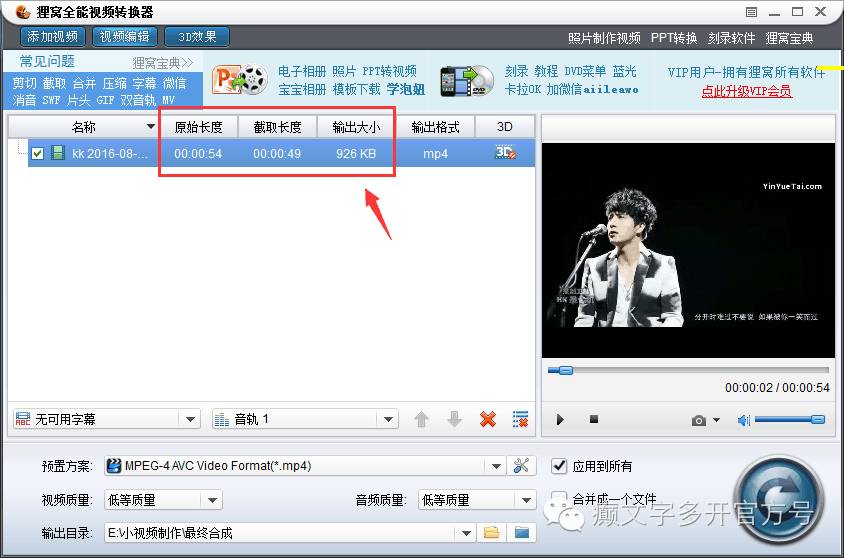The image size is (844, 558).
Task: Click the video progress seek bar
Action: tap(688, 370)
